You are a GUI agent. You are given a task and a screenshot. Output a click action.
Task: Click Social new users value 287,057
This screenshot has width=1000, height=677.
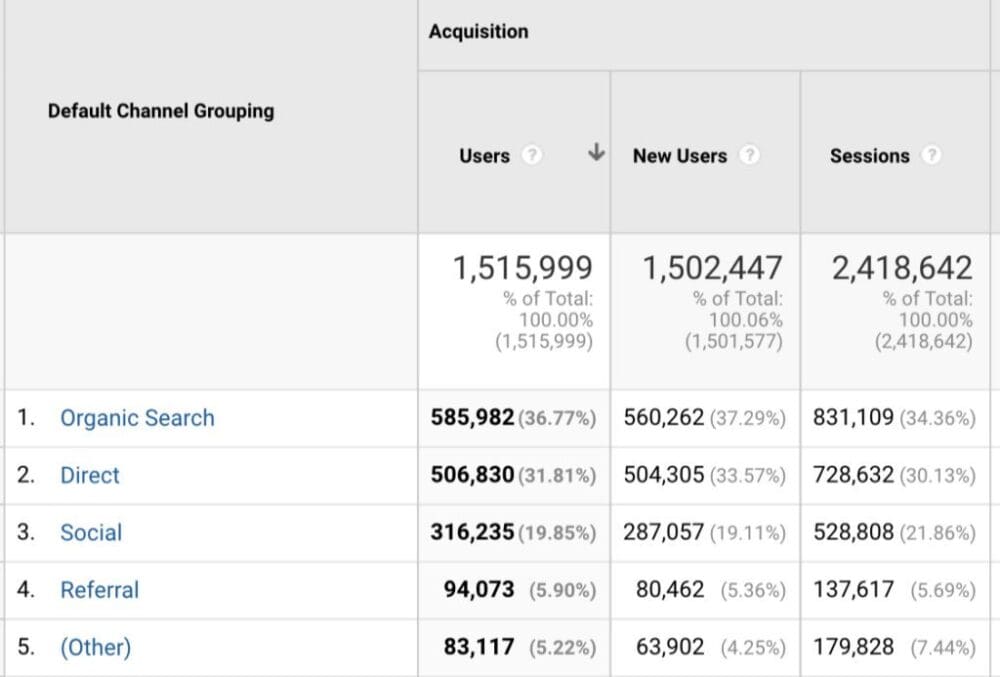coord(664,532)
